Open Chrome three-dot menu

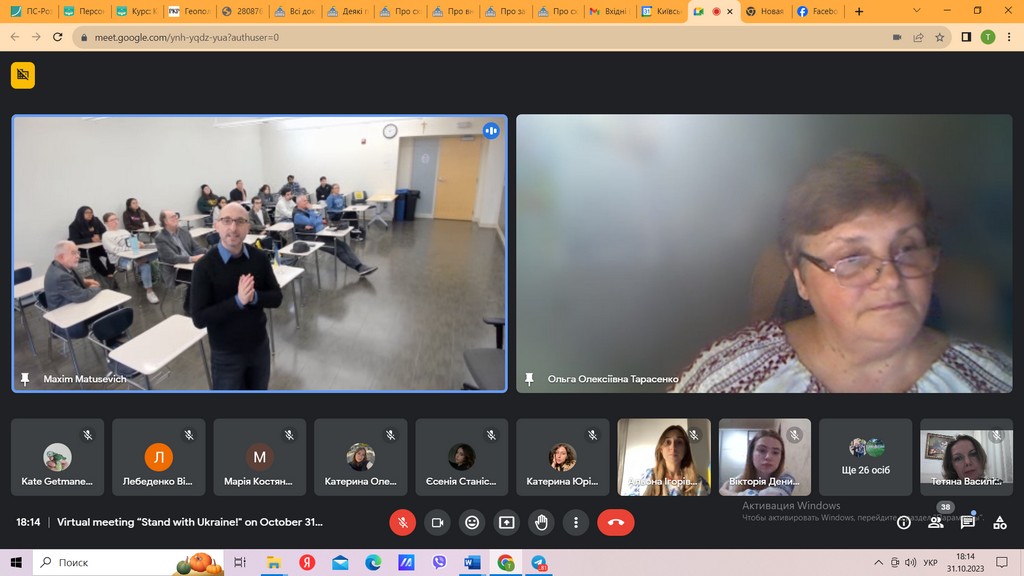[1009, 37]
